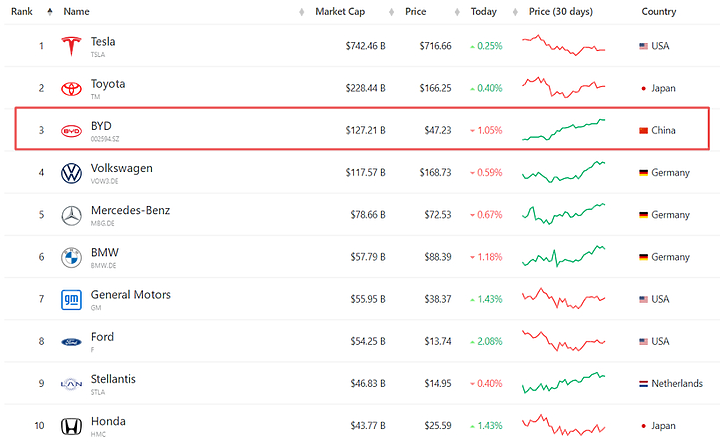Click Volkswagen price $168.73
Screen dimensions: 720x444
[x=435, y=173]
